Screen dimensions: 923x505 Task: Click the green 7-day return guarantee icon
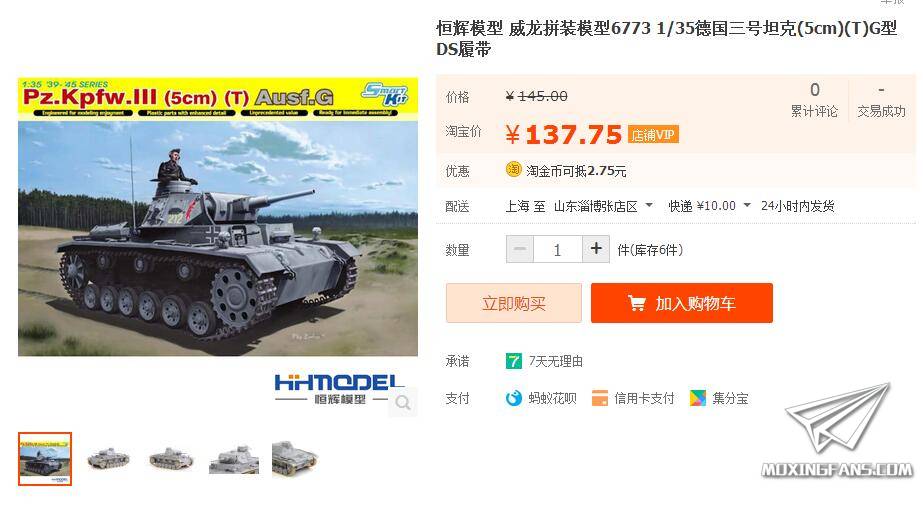click(x=513, y=361)
